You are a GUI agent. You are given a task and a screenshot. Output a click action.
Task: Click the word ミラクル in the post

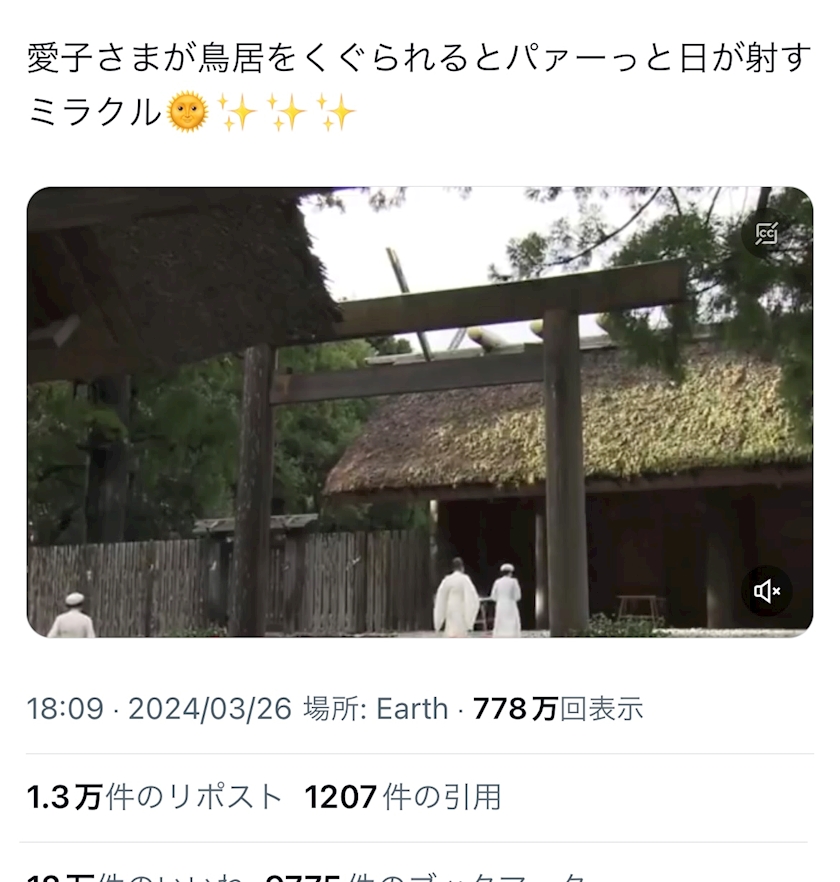95,112
